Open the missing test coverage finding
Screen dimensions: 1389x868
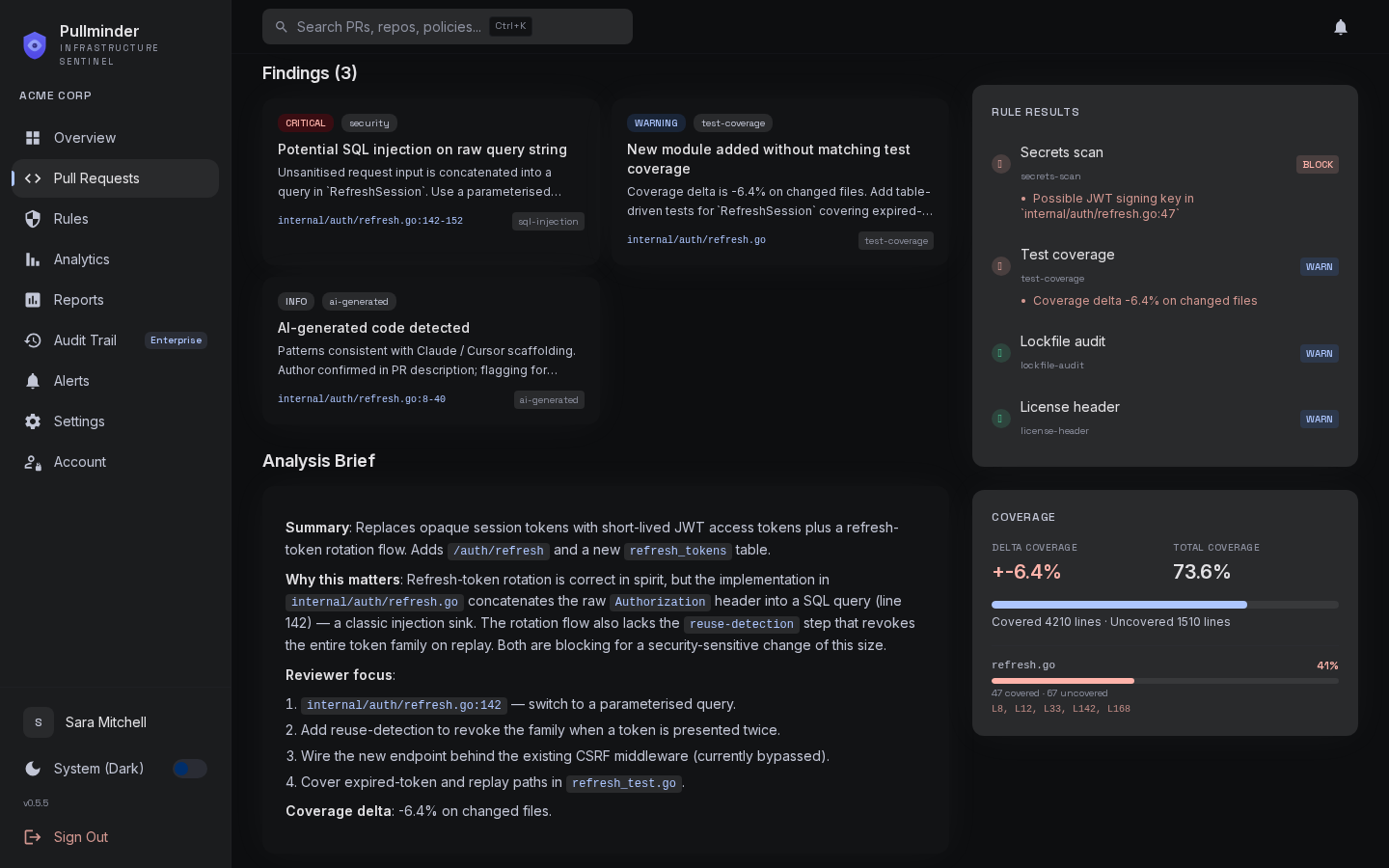pos(780,181)
